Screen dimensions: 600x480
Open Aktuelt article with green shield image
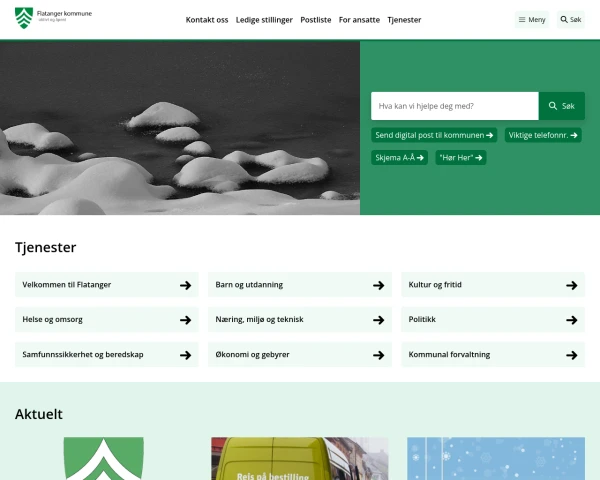104,459
